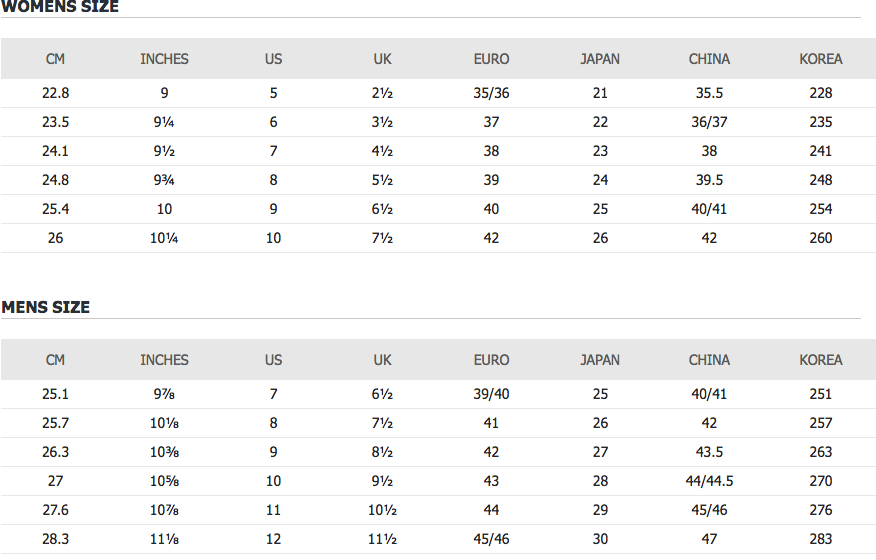Select the UK header in the mens table

tap(383, 360)
